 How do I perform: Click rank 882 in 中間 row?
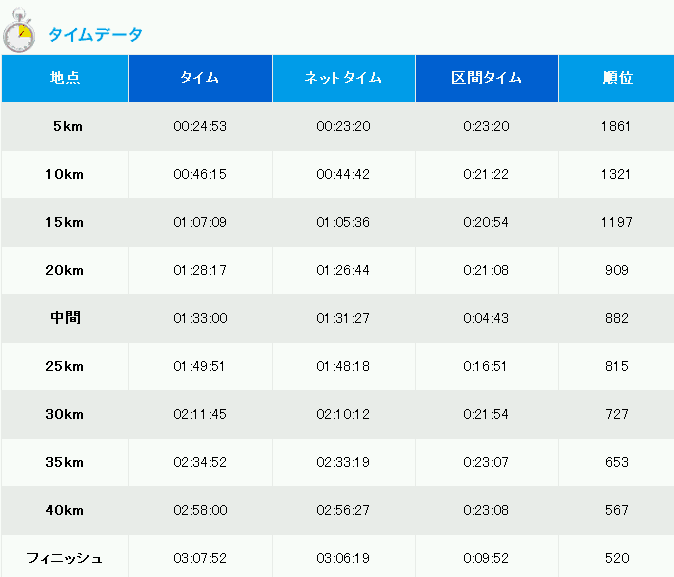pyautogui.click(x=617, y=318)
